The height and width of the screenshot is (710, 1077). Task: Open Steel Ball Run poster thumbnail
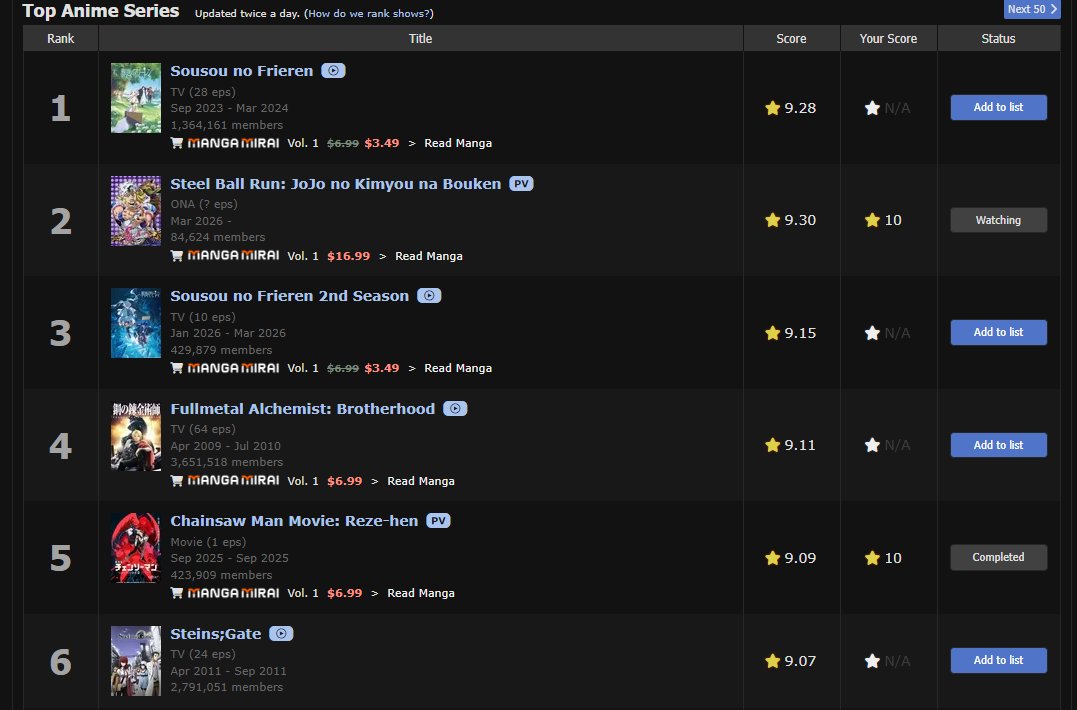[136, 211]
